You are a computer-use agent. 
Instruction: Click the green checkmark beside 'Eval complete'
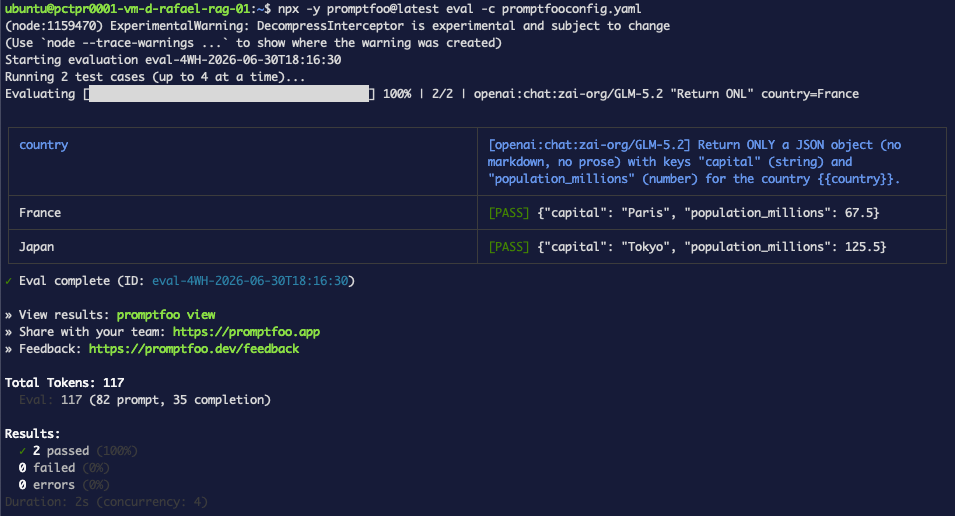[9, 281]
